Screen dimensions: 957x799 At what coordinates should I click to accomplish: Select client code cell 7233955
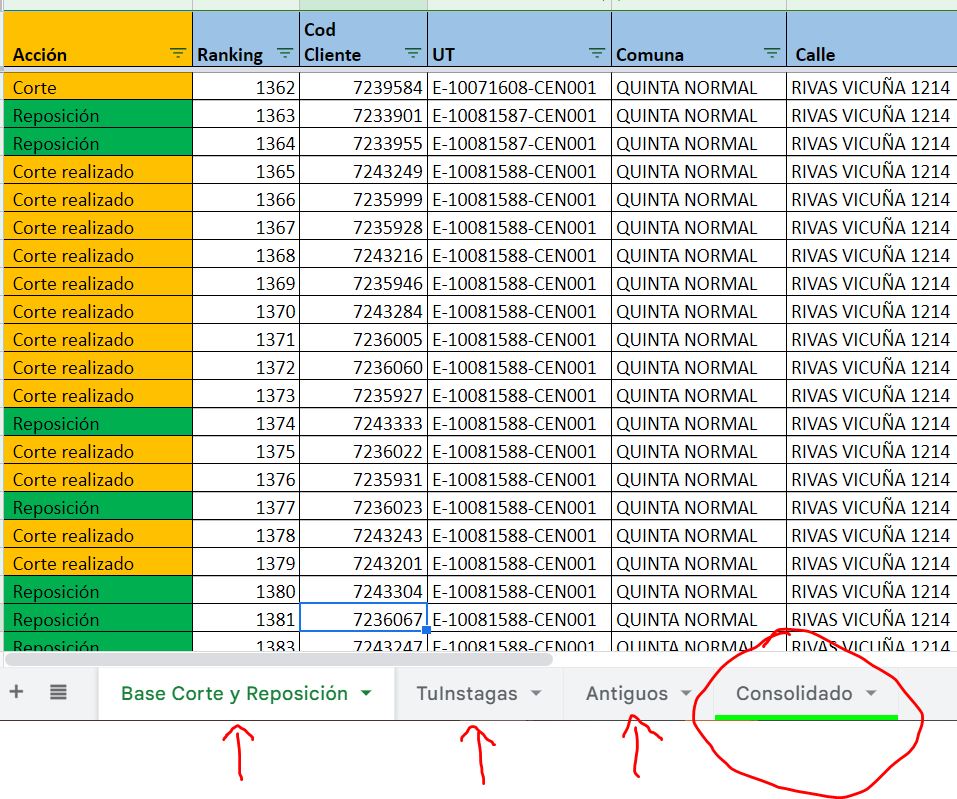pyautogui.click(x=363, y=143)
